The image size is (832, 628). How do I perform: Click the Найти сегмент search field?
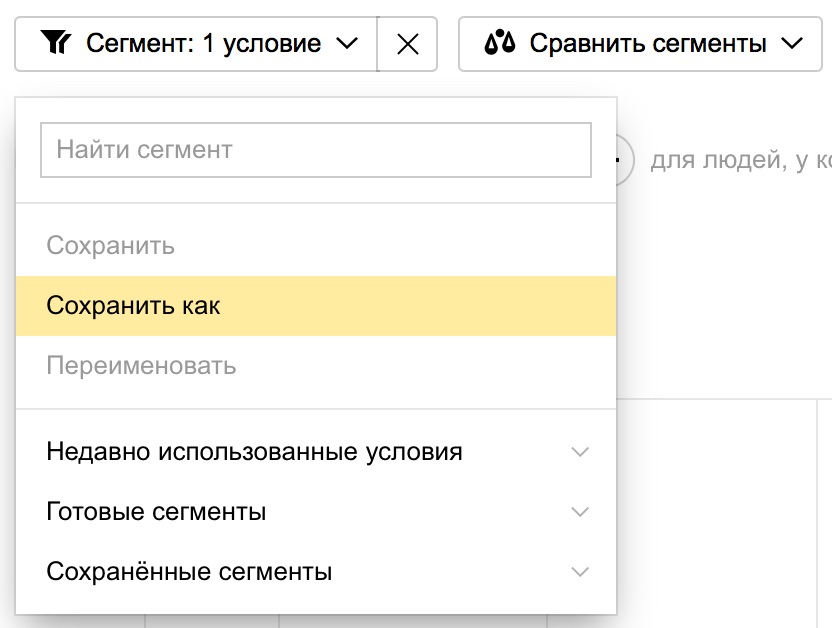316,149
